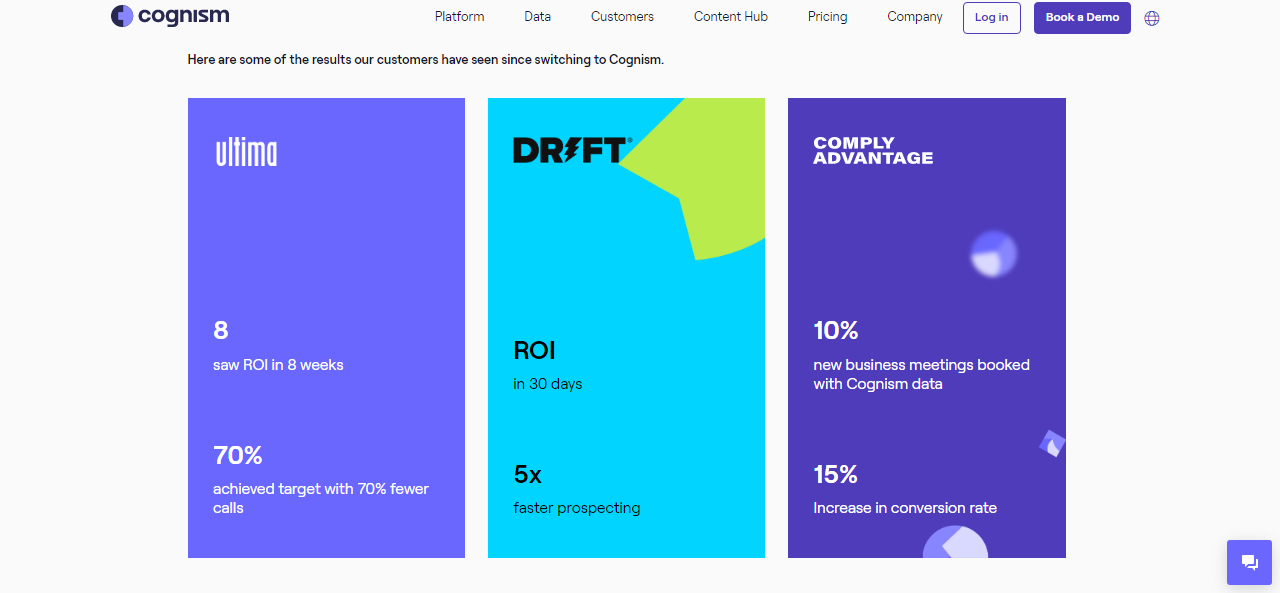The height and width of the screenshot is (593, 1280).
Task: Click the intro sentence about customer results
Action: [x=426, y=60]
